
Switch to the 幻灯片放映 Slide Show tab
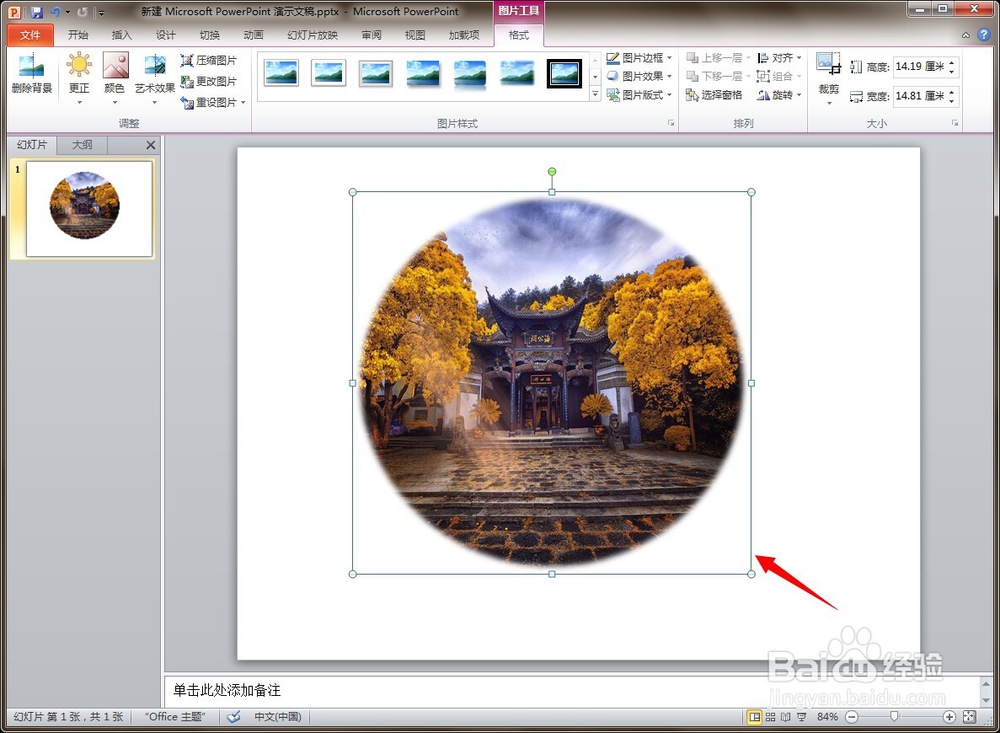tap(312, 35)
